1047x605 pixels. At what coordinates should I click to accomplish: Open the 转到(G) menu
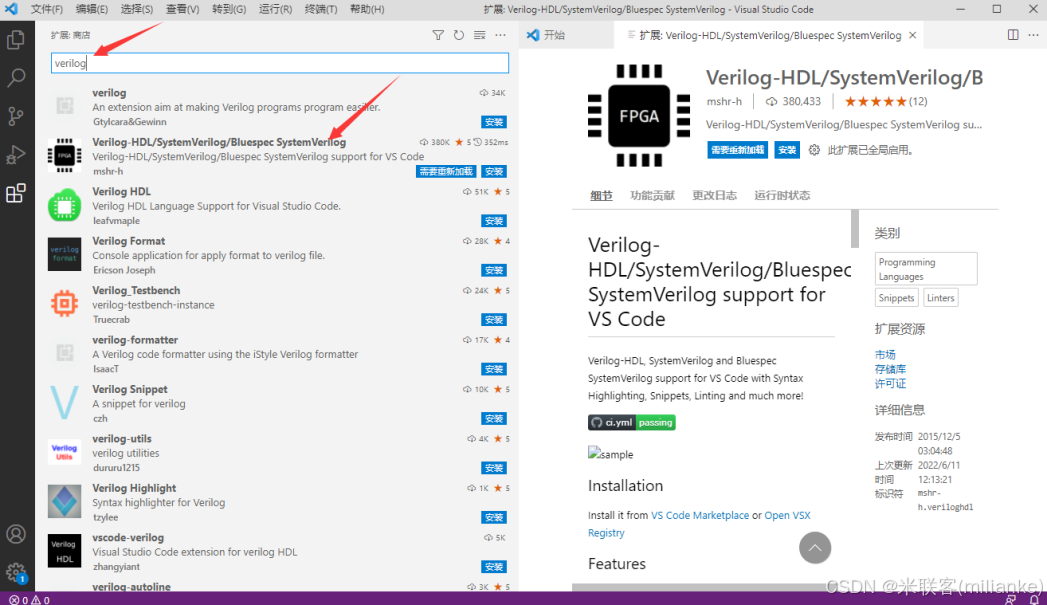pos(228,9)
